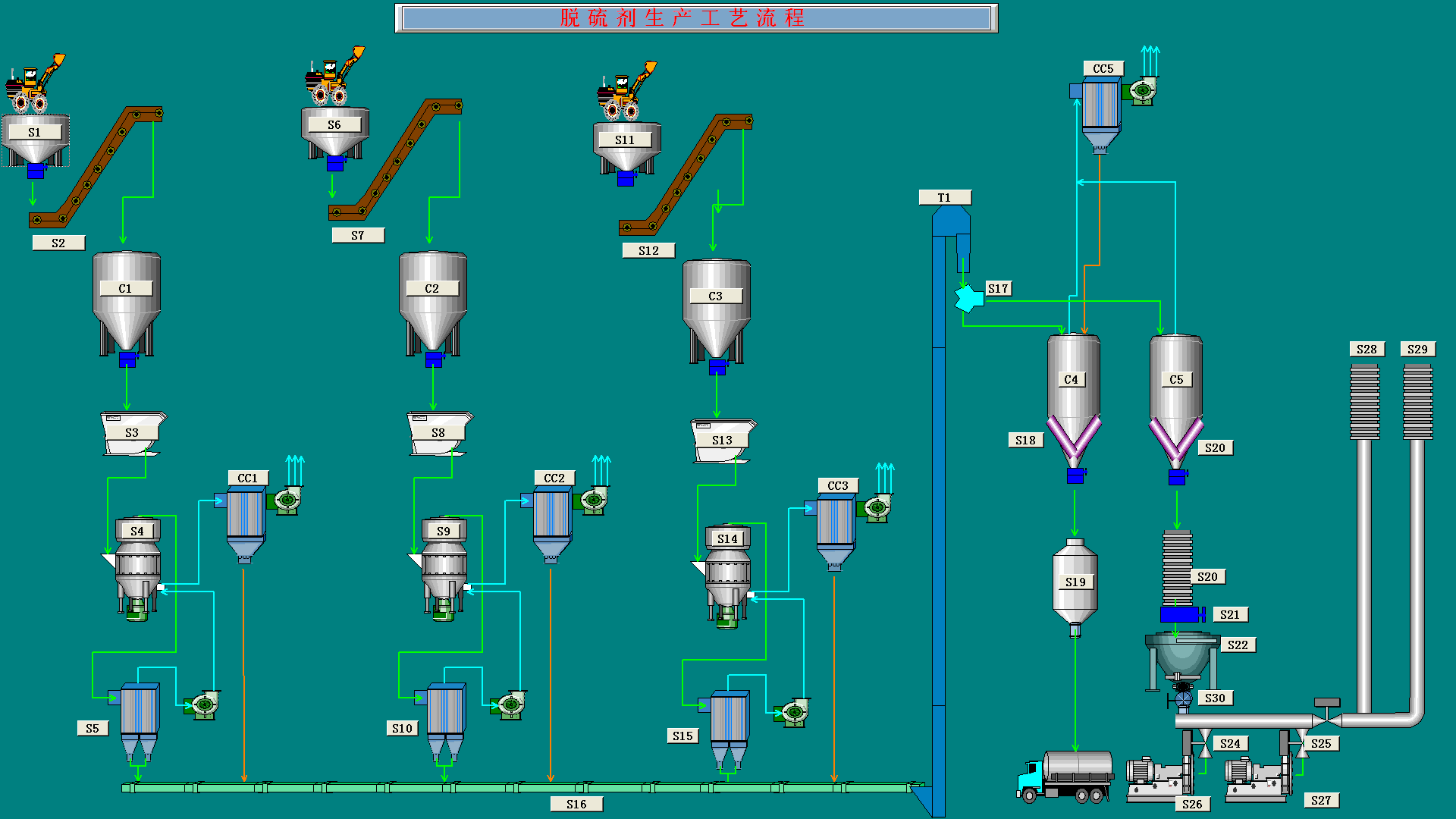Click the loader vehicle above hopper S1
1456x819 pixels.
click(33, 83)
